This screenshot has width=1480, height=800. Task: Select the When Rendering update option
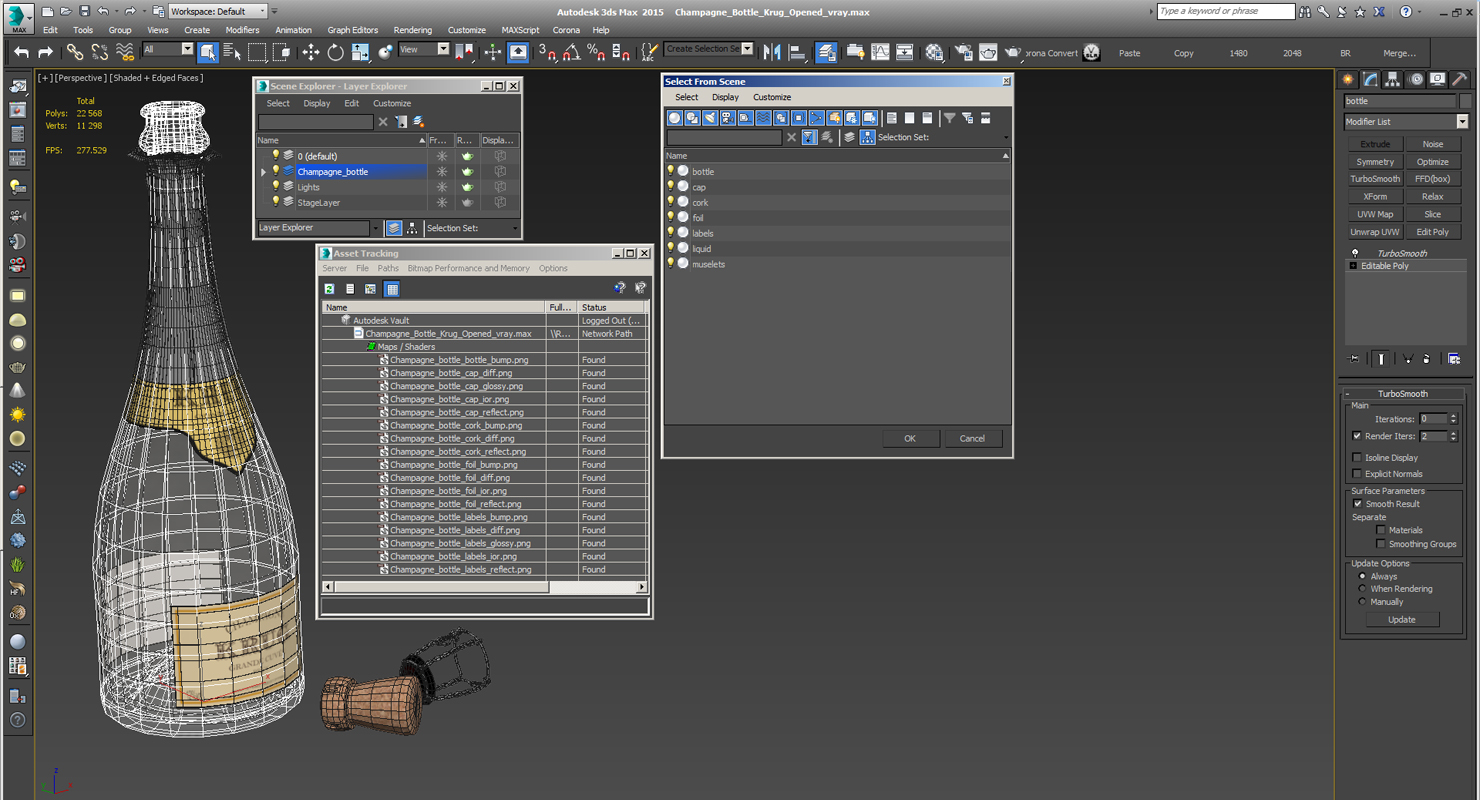[1362, 589]
